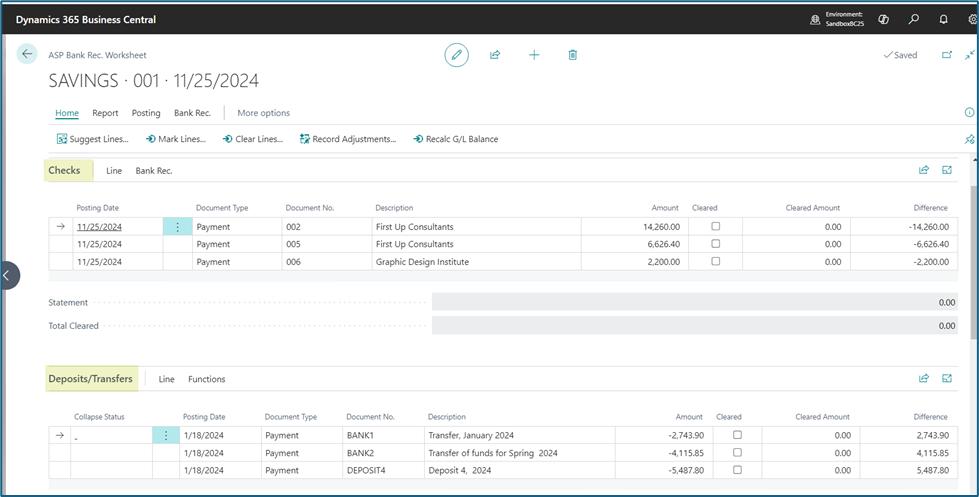Delete record using trash can icon

pos(573,55)
